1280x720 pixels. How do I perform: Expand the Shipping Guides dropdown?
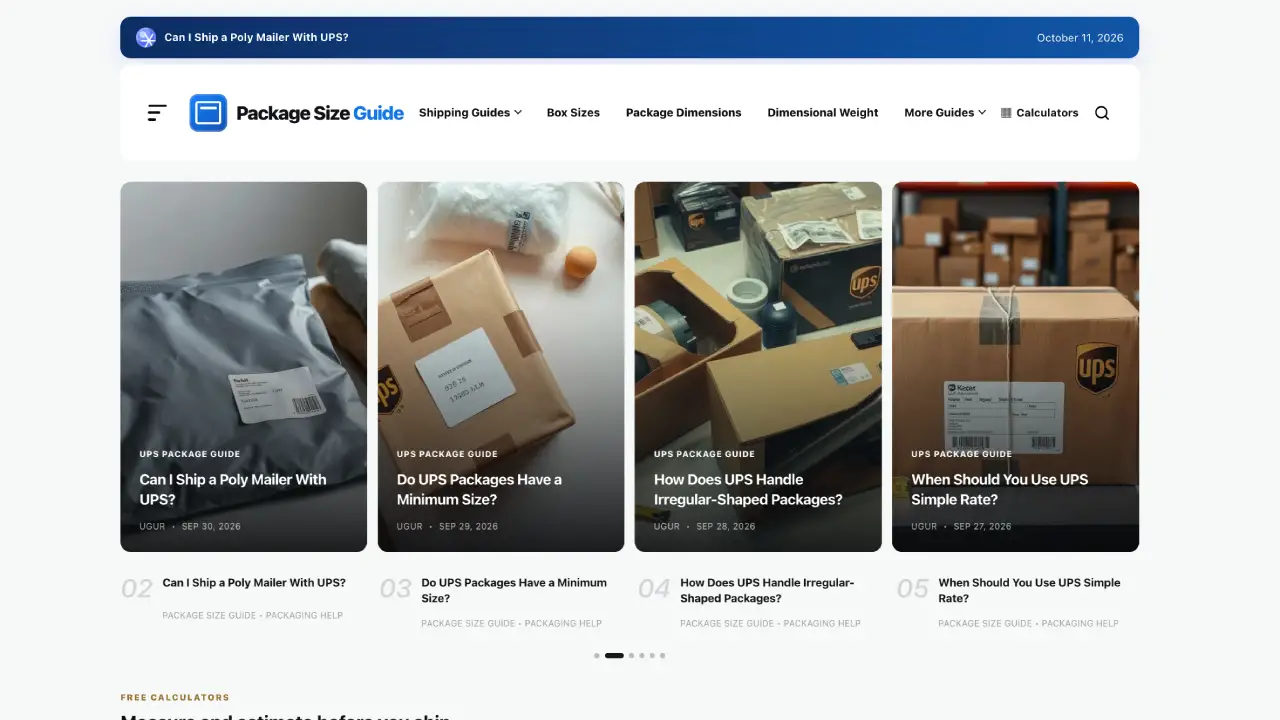[470, 113]
